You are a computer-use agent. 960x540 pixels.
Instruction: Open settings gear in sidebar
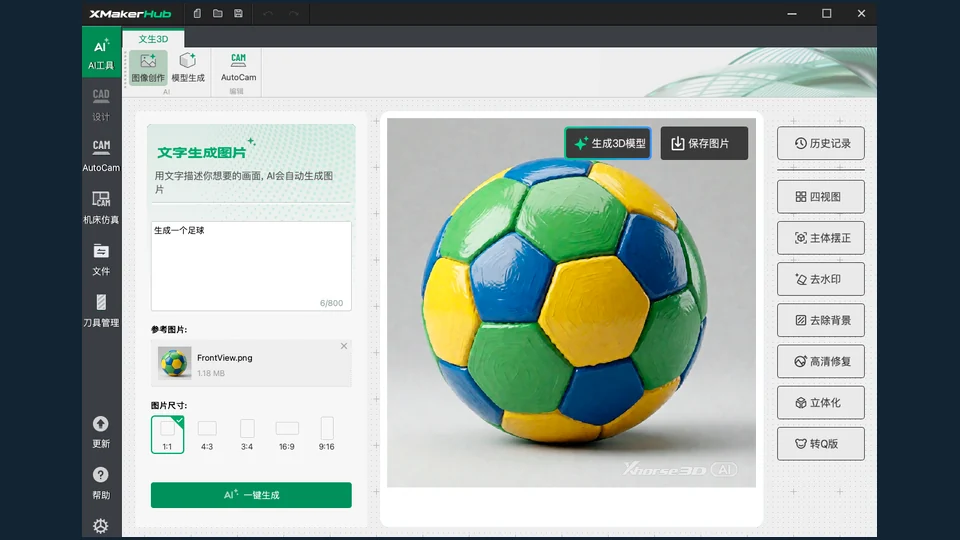coord(101,525)
